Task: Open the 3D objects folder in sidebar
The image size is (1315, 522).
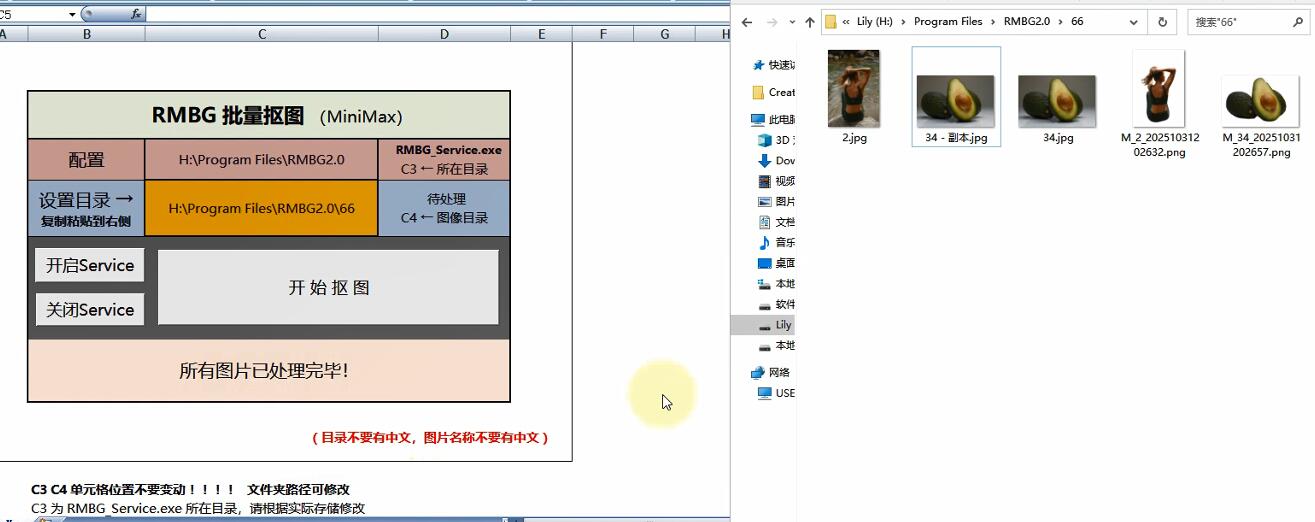Action: click(x=765, y=140)
